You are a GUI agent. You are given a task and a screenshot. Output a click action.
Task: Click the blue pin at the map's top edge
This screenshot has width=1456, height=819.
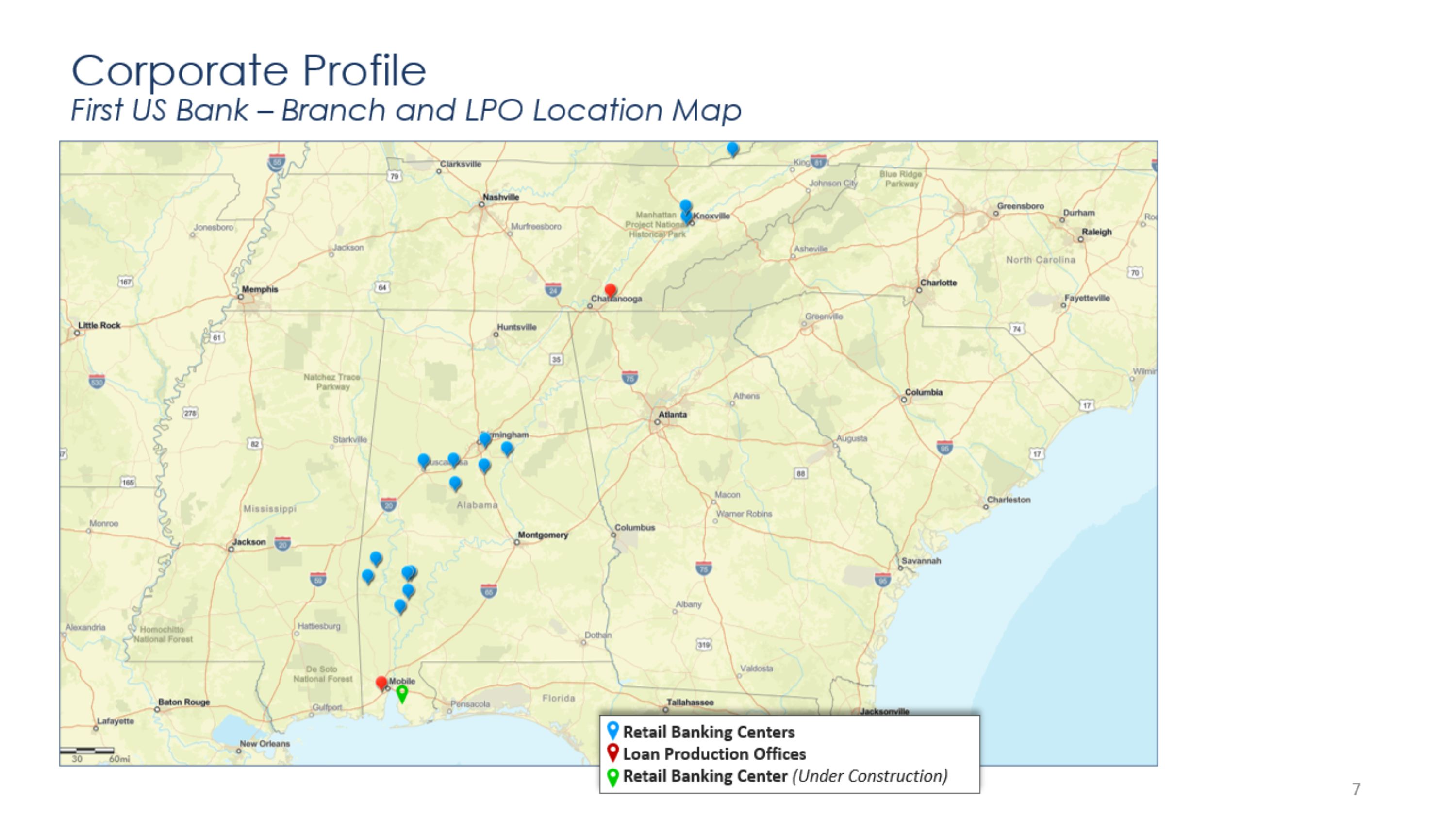(x=732, y=149)
